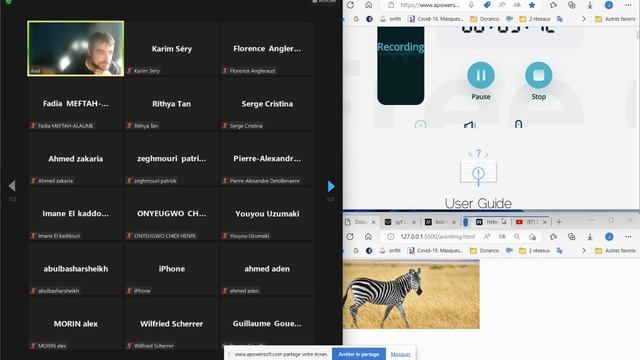This screenshot has width=640, height=360.
Task: Click the microphone icon under Stop
Action: [518, 124]
